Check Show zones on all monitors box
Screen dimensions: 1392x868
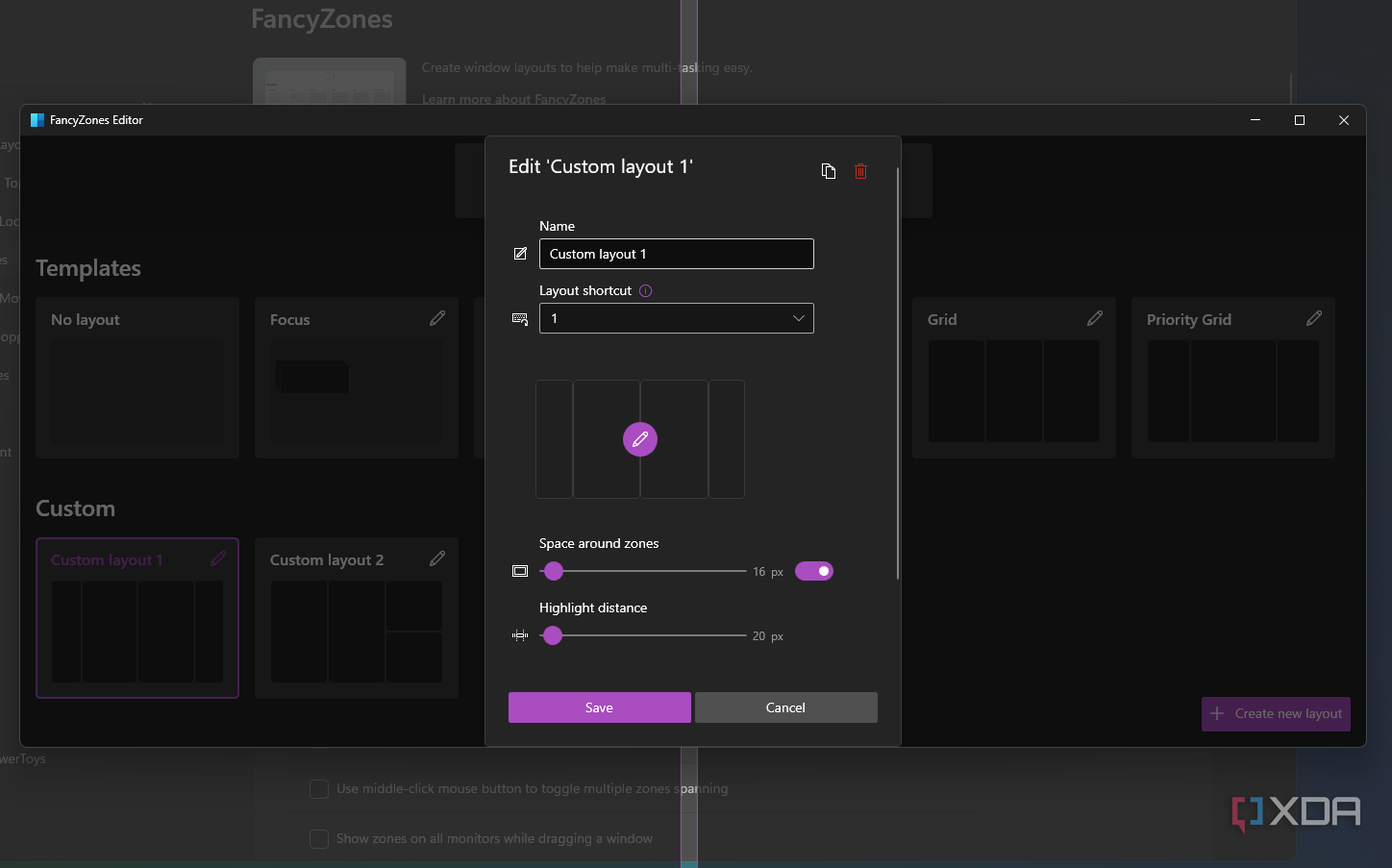click(x=319, y=839)
